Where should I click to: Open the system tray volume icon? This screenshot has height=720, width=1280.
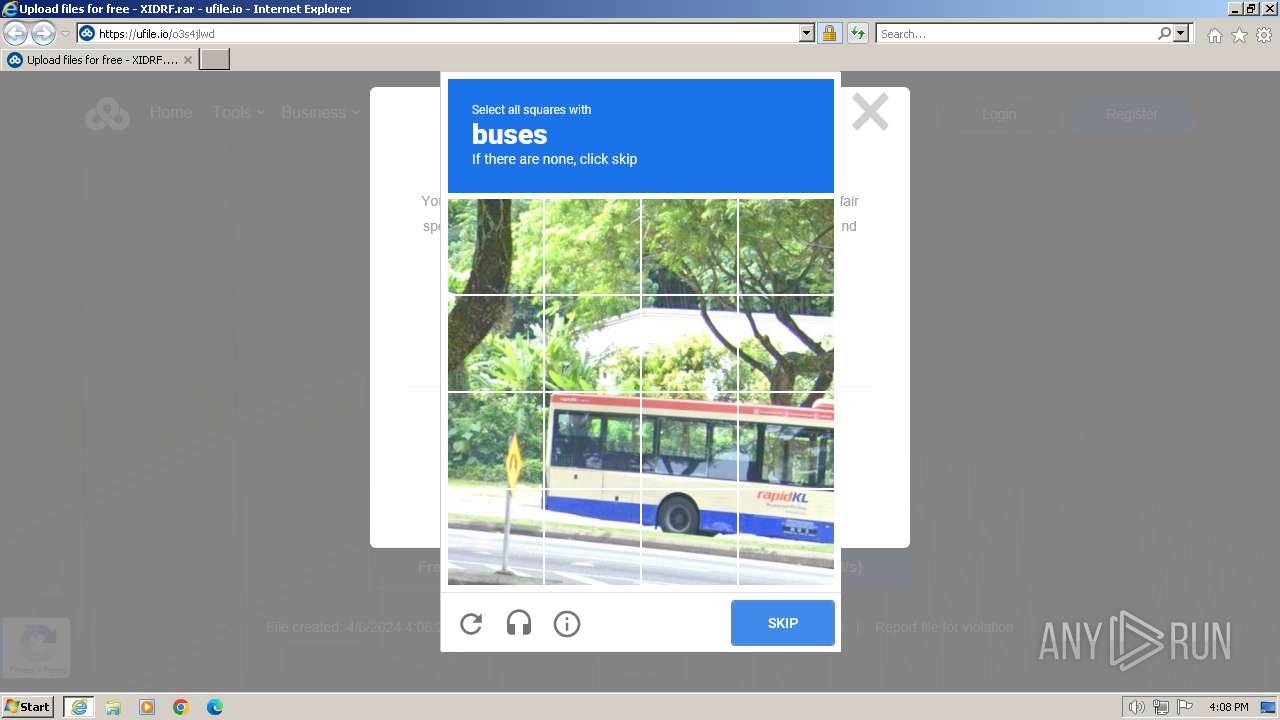tap(1137, 707)
